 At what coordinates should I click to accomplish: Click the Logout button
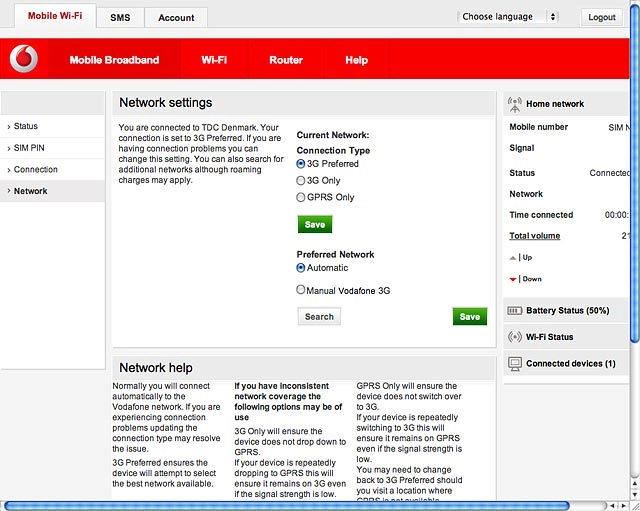coord(602,17)
